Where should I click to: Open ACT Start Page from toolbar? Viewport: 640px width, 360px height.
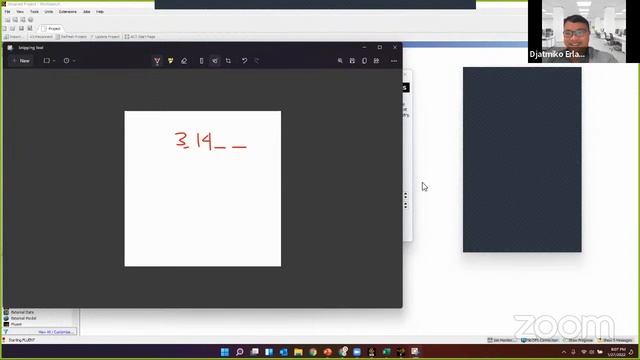tap(140, 37)
